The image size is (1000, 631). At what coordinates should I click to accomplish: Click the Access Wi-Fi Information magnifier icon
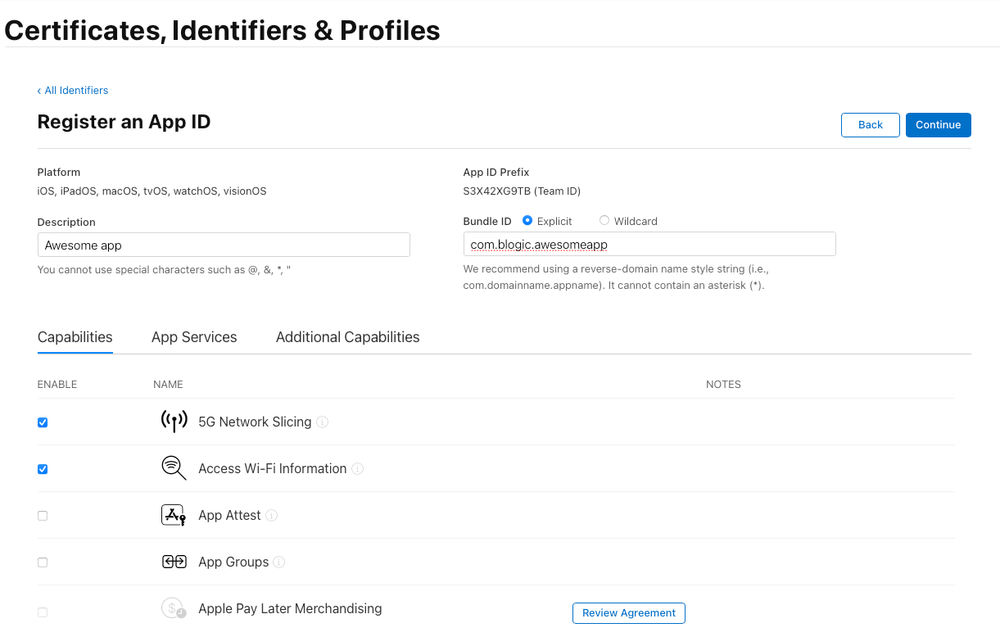(x=173, y=468)
